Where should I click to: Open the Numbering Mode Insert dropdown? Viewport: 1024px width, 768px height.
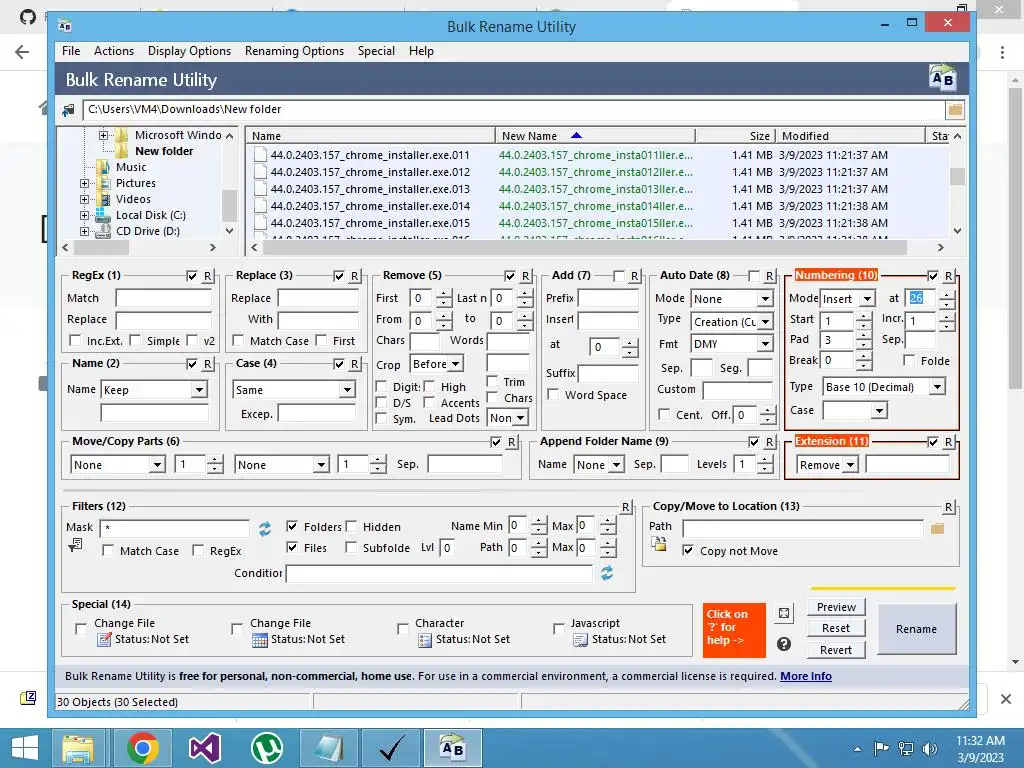[x=867, y=298]
